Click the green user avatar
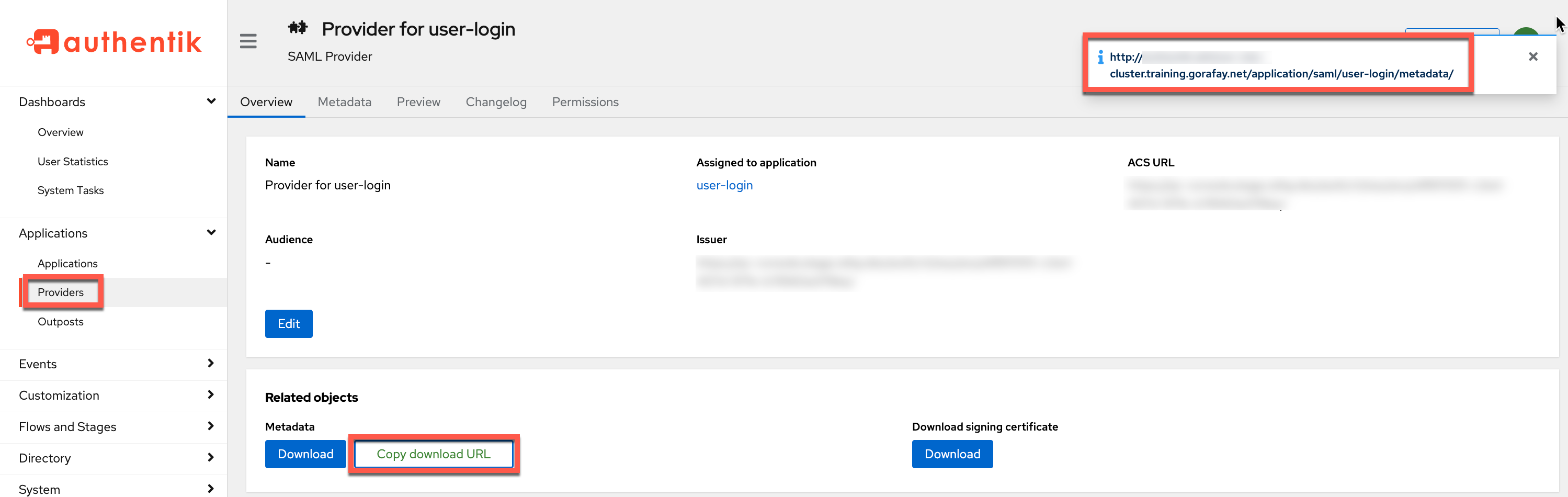 [x=1526, y=32]
